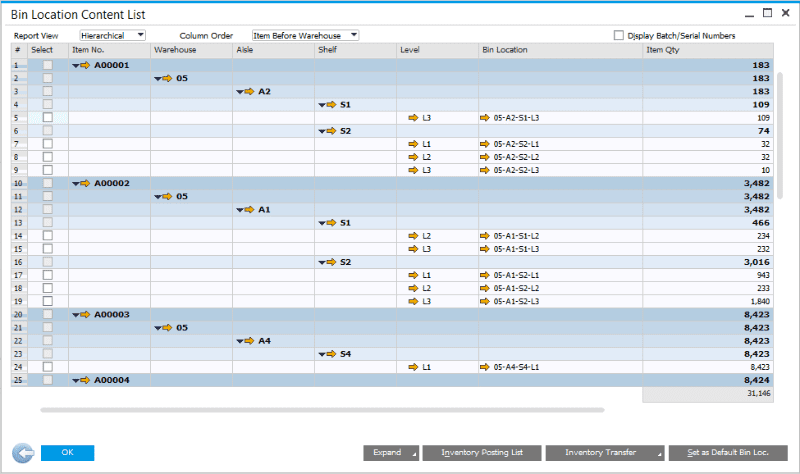
Task: Open the Report View dropdown
Action: pyautogui.click(x=113, y=35)
